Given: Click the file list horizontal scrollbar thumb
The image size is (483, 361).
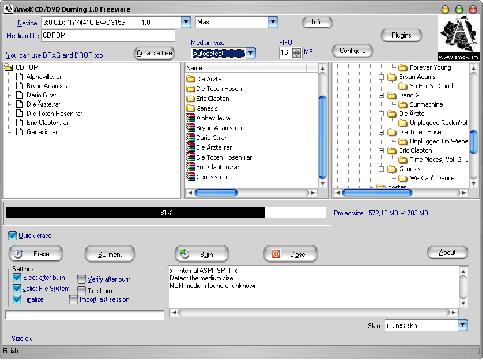Looking at the screenshot, I should pyautogui.click(x=216, y=193).
